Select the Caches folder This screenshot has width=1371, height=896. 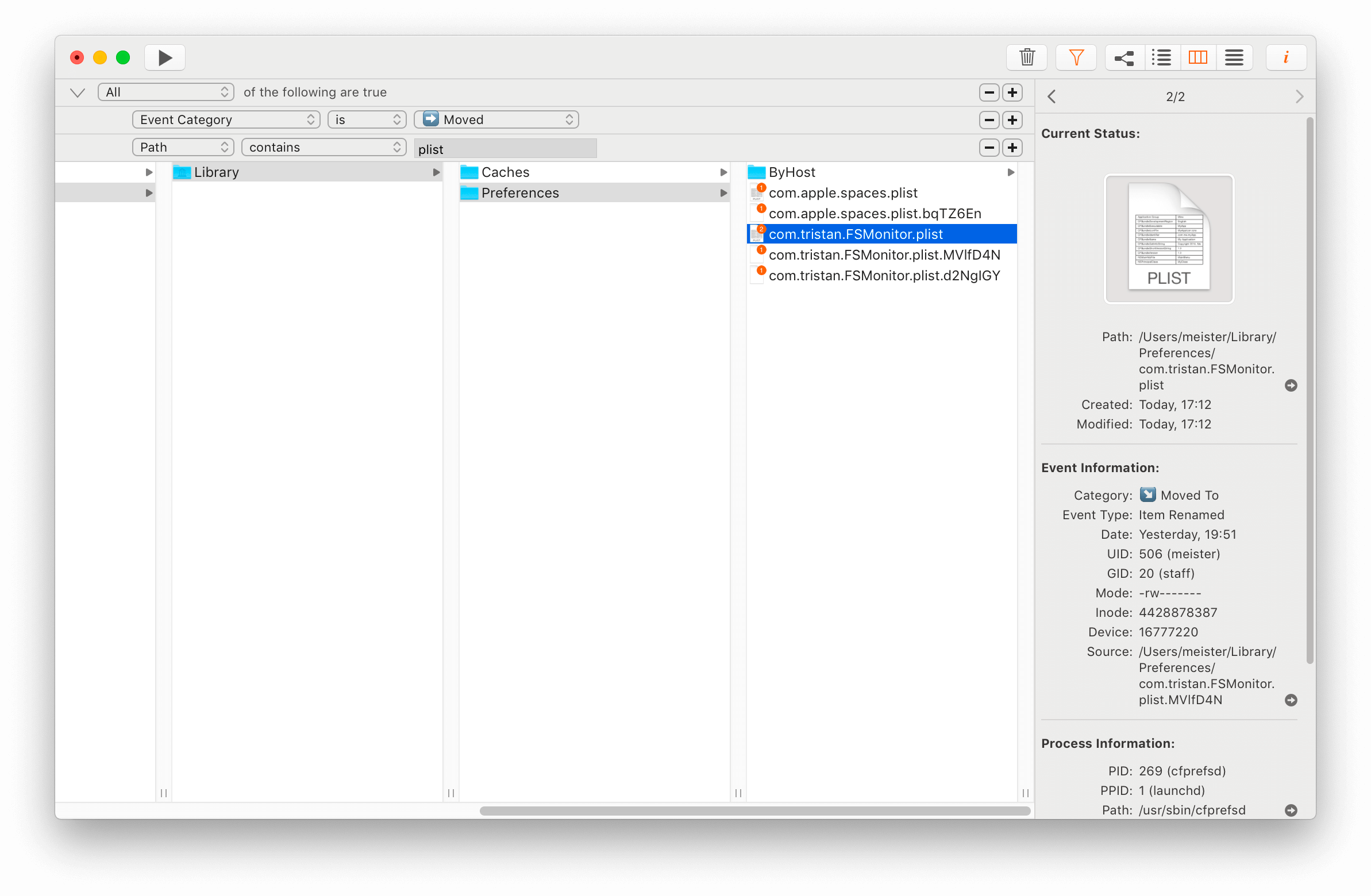point(594,172)
